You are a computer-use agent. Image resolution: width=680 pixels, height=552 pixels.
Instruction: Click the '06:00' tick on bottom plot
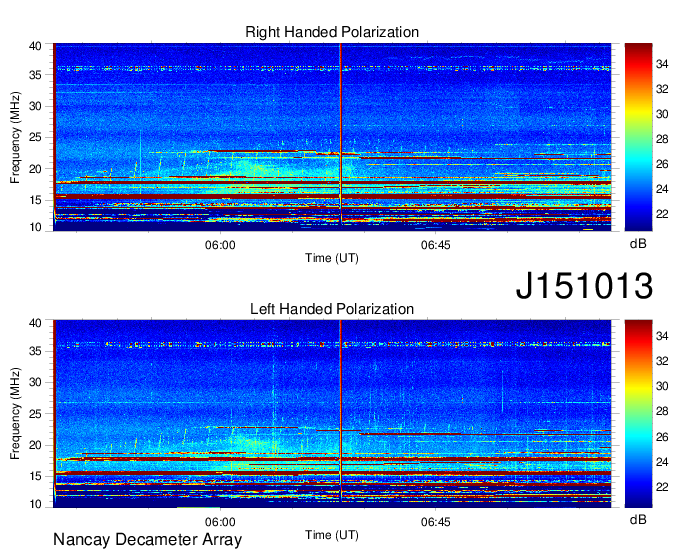click(220, 522)
